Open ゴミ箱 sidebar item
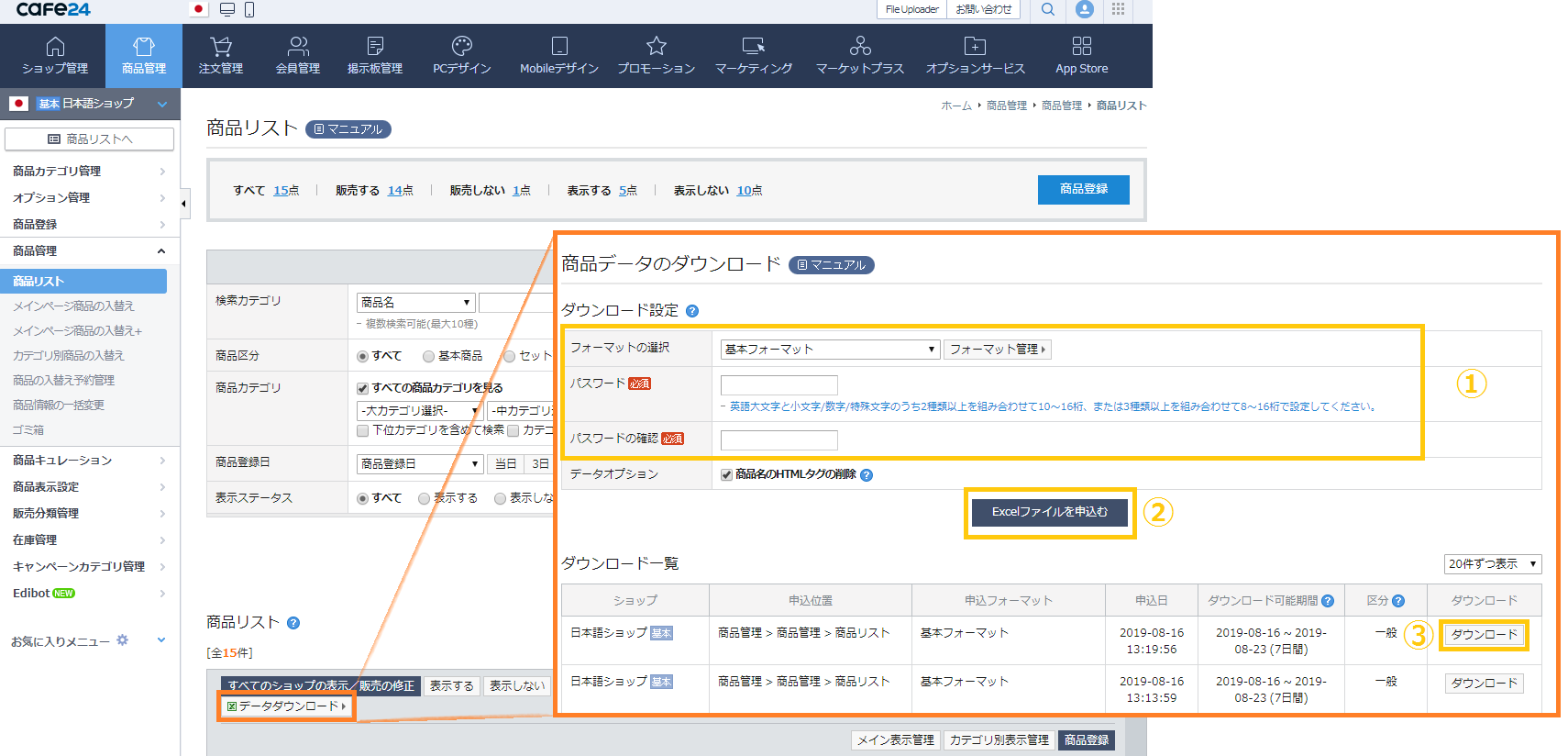Image resolution: width=1568 pixels, height=756 pixels. [28, 430]
